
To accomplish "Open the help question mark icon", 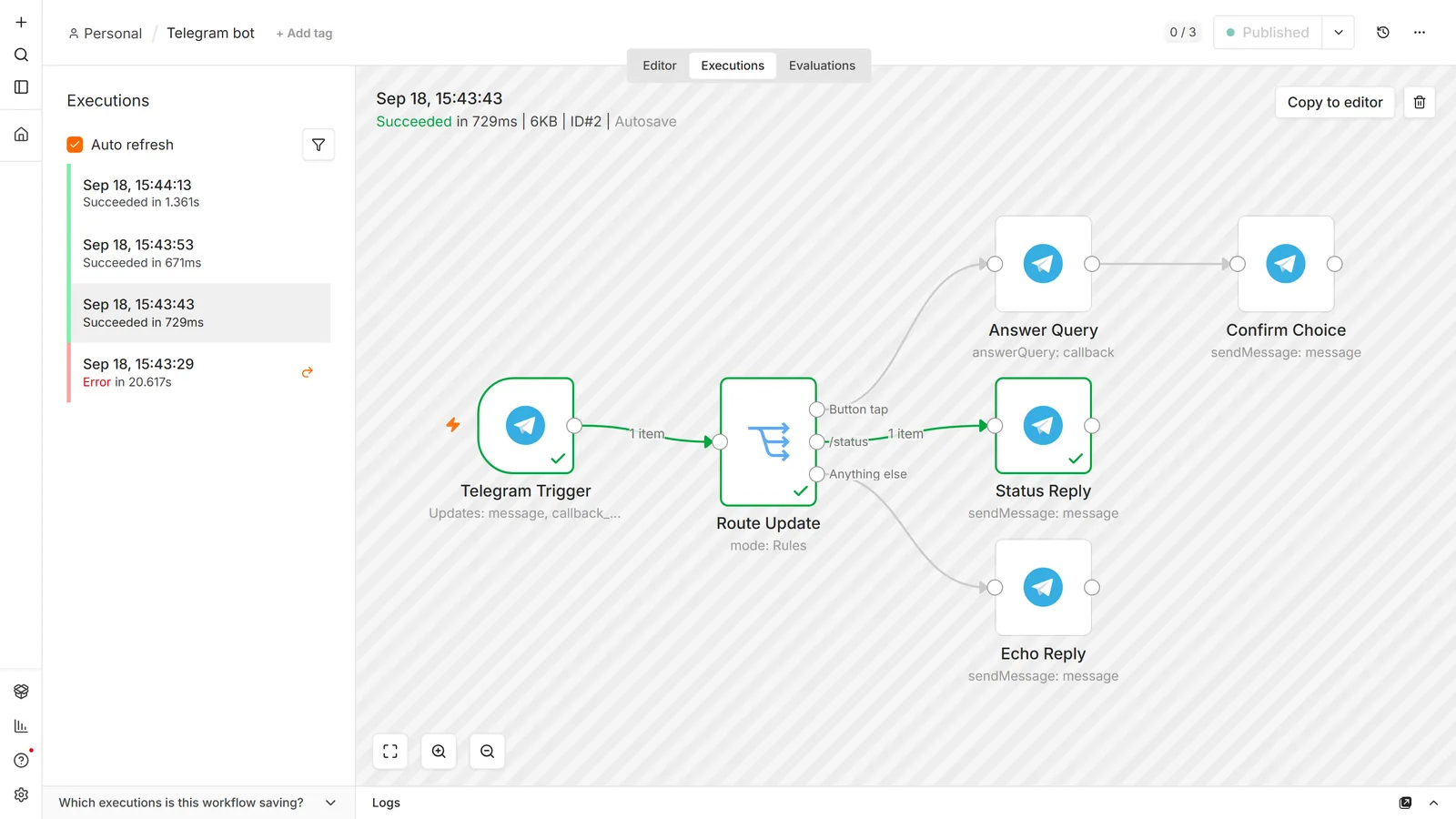I will (21, 761).
